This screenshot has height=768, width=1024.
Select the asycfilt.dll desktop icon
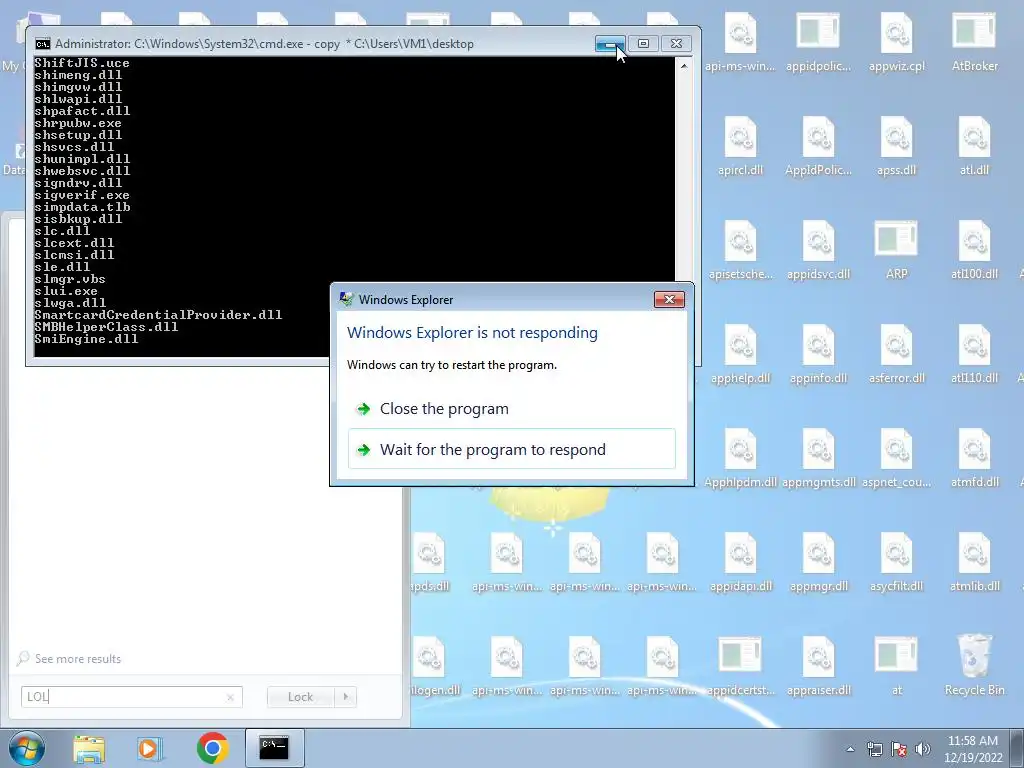coord(896,561)
